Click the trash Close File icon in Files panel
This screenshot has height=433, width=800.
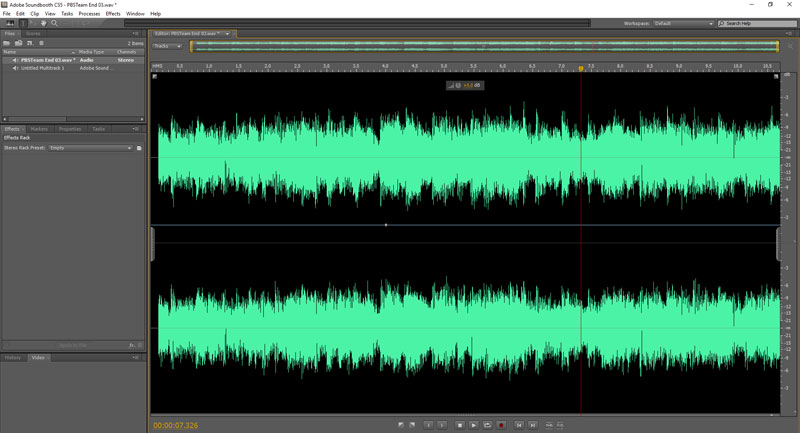[x=41, y=43]
